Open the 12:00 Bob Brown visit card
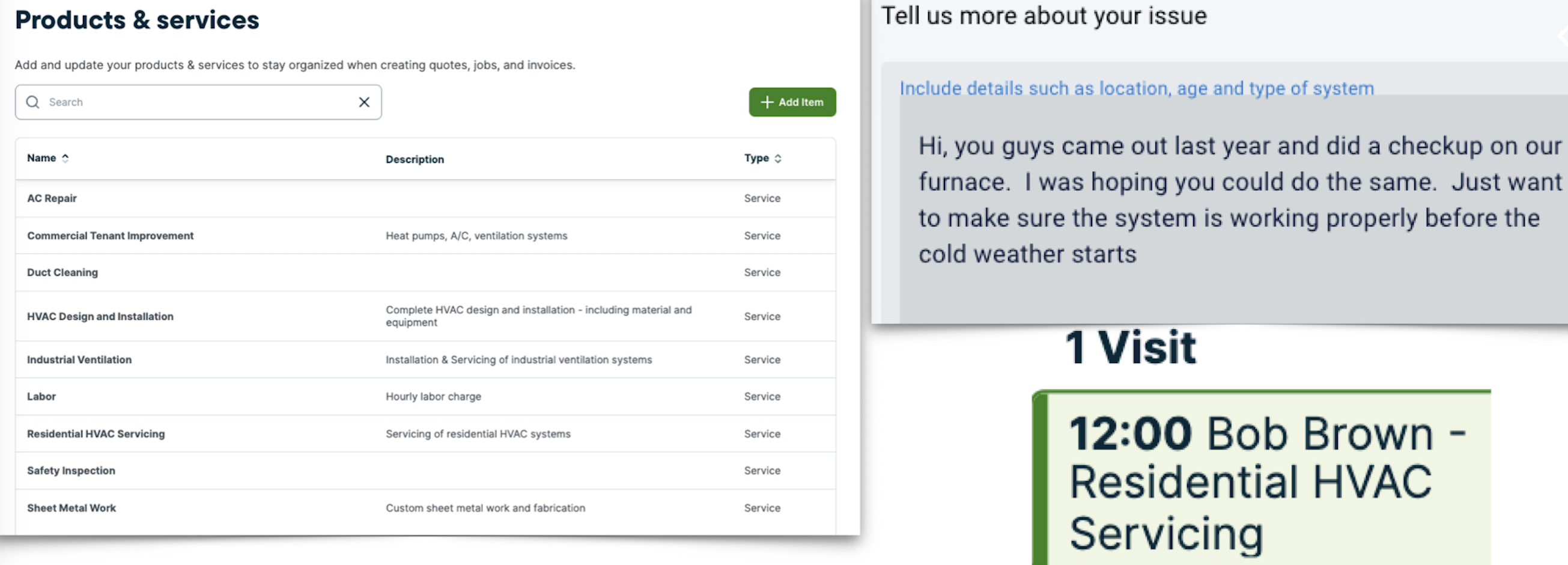This screenshot has width=1568, height=565. 1261,478
